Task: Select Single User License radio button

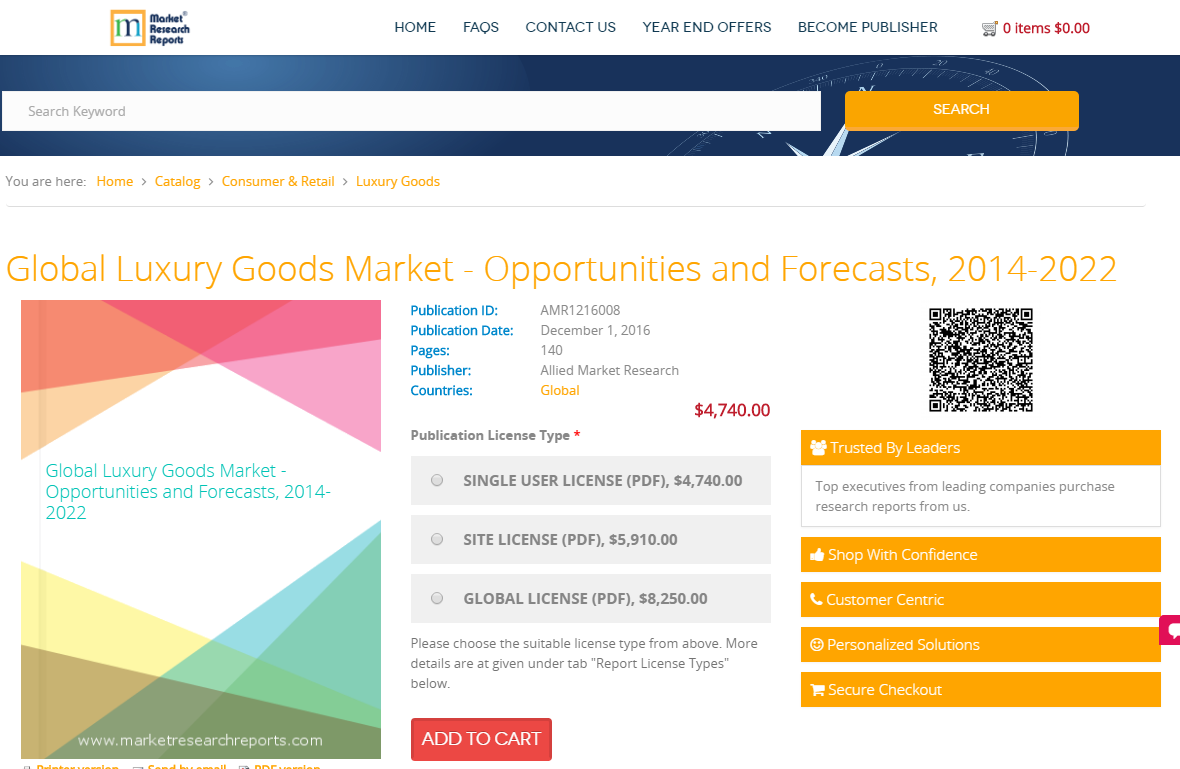Action: (x=436, y=480)
